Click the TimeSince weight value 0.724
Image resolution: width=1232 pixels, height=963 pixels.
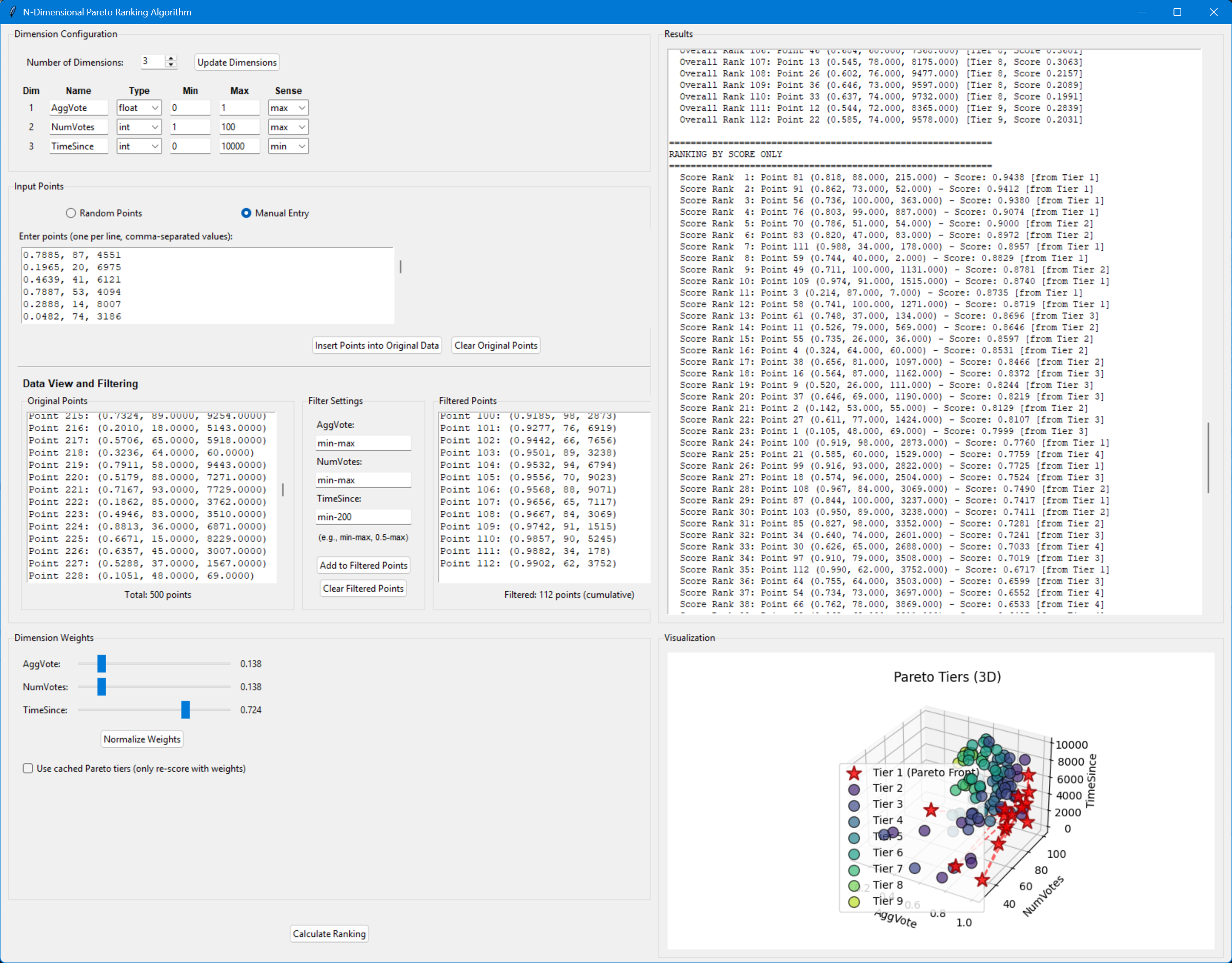point(251,710)
